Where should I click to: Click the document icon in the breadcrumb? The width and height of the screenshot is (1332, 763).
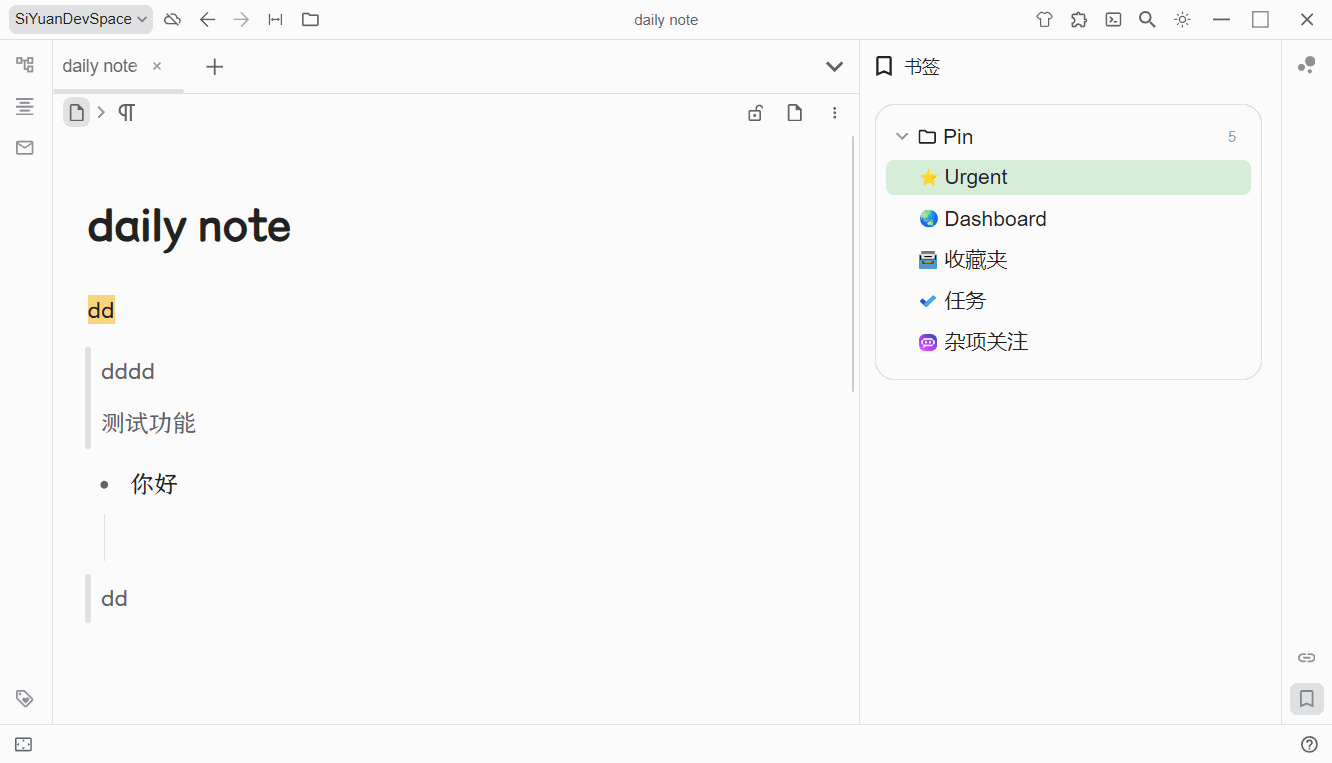pyautogui.click(x=76, y=112)
